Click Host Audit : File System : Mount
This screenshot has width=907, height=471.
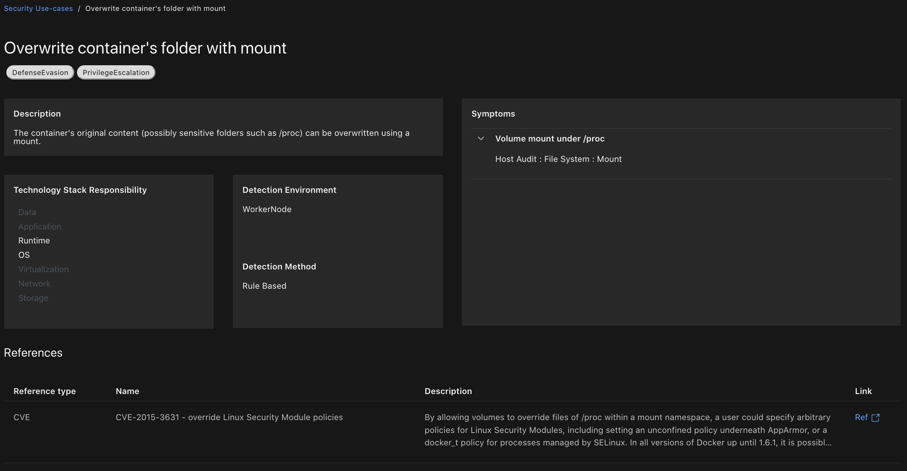tap(558, 159)
